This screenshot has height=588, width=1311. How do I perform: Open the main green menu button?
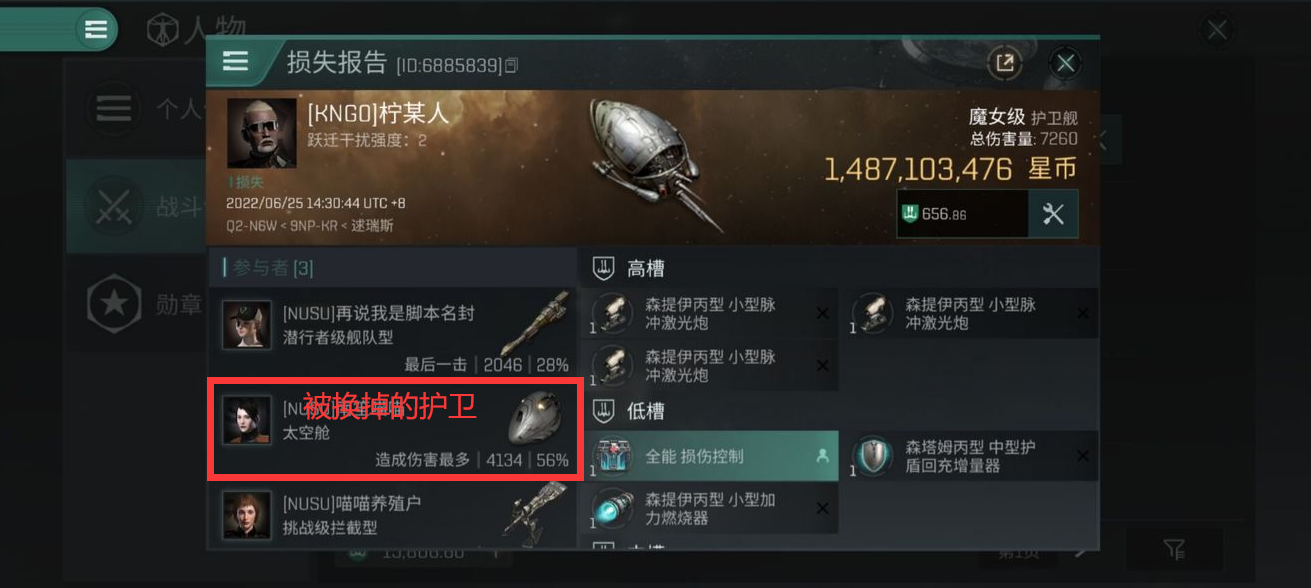(x=96, y=30)
